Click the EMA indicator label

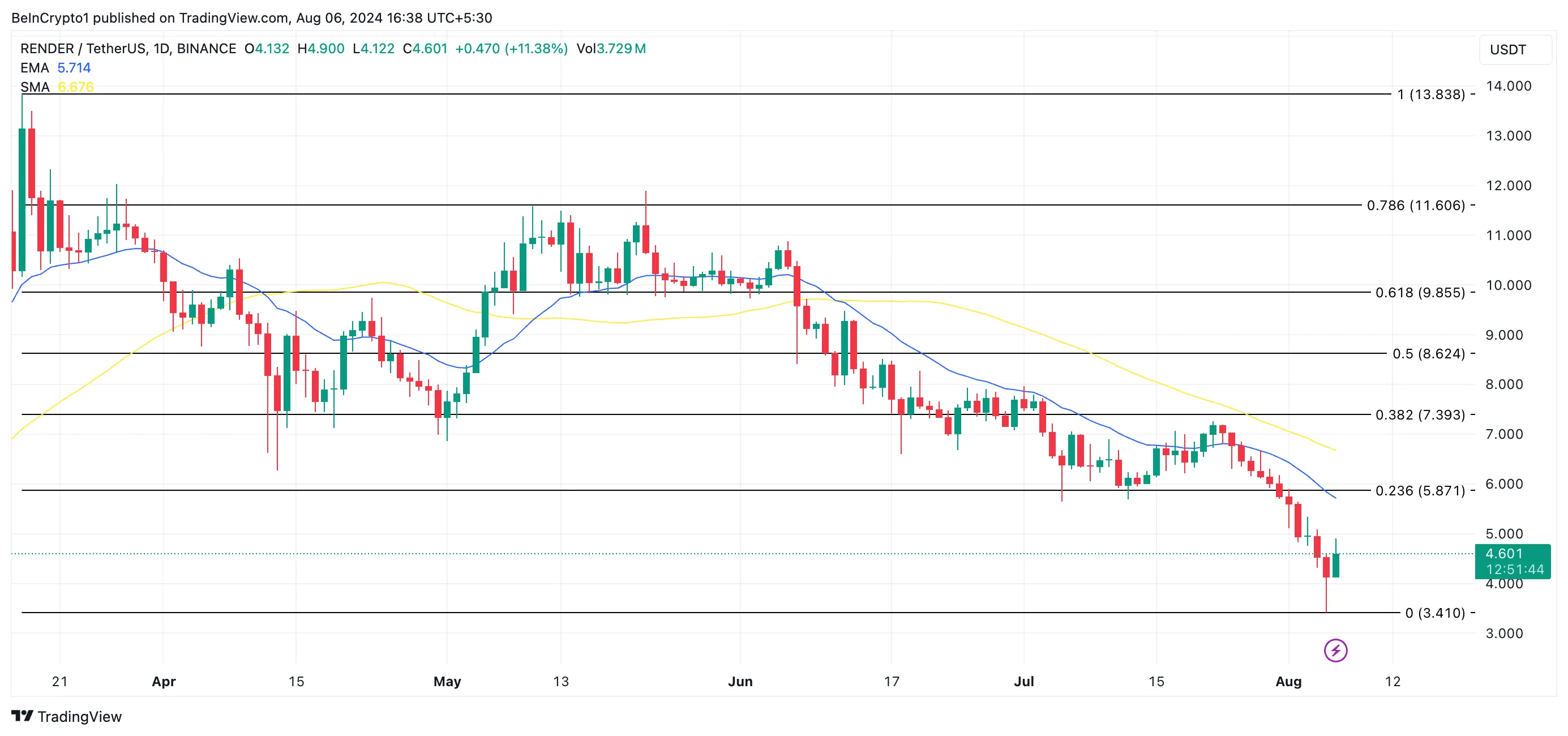tap(34, 67)
